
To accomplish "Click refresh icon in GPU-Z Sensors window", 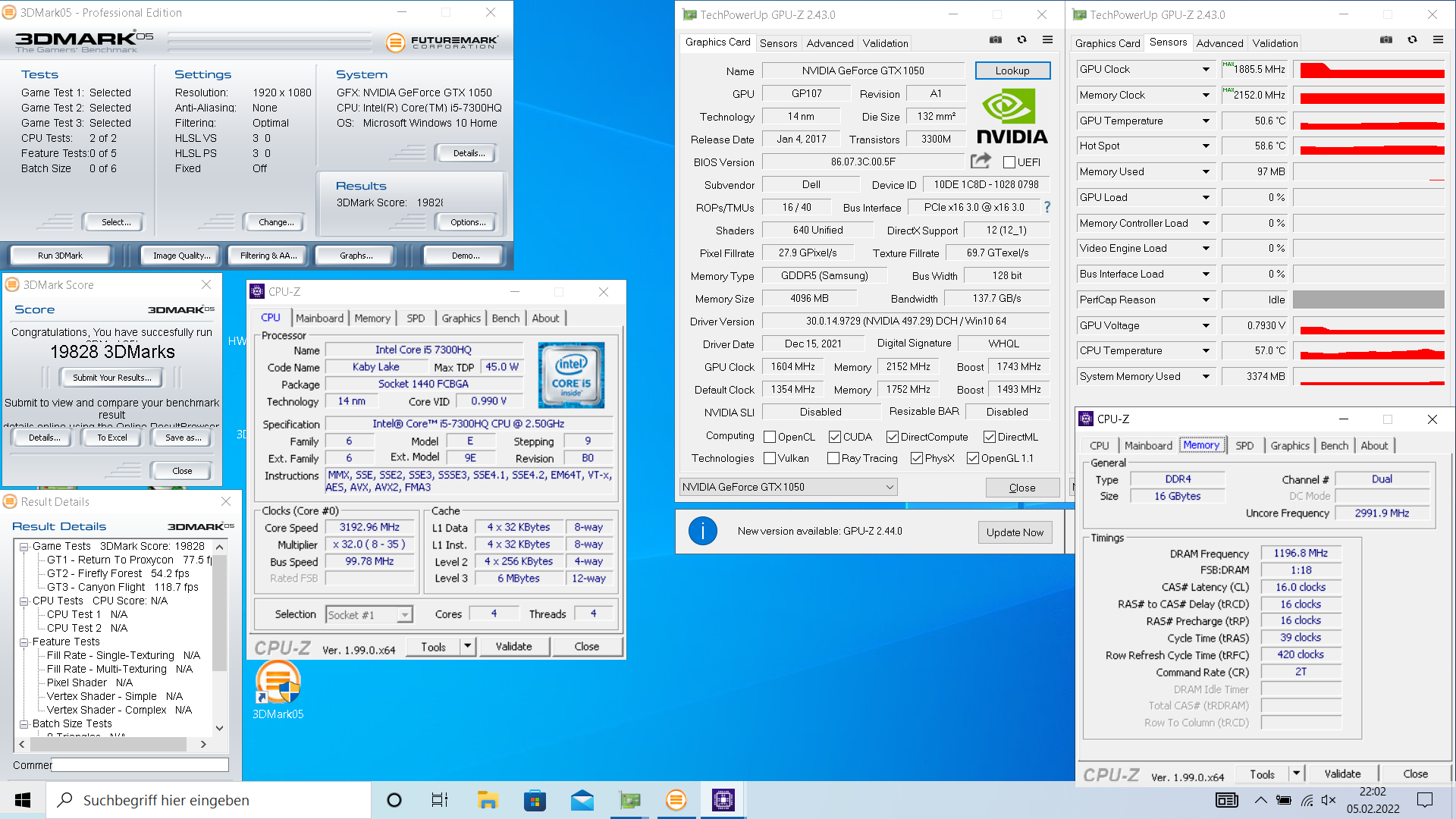I will pos(1412,40).
